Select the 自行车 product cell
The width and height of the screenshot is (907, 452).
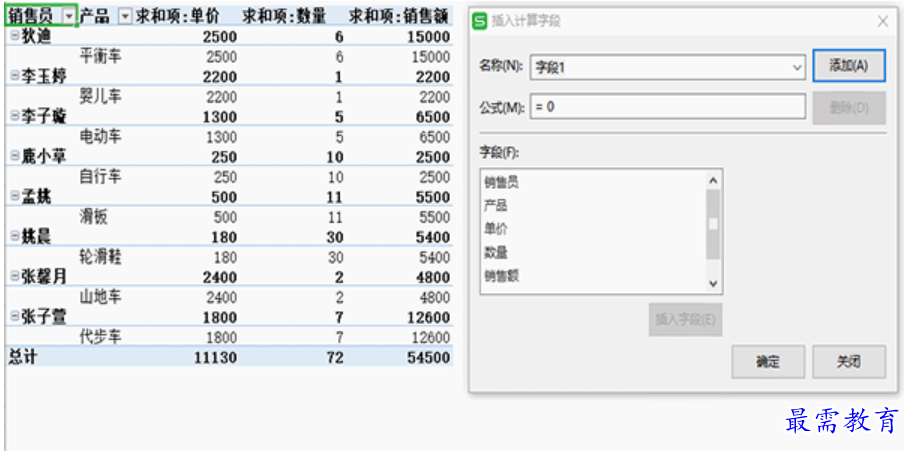point(101,177)
